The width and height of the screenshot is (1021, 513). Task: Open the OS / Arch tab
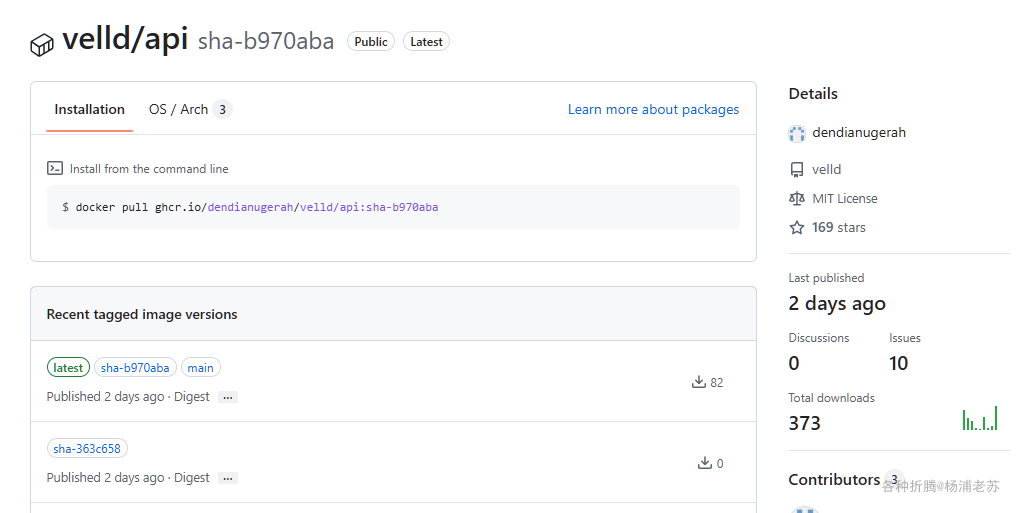pyautogui.click(x=179, y=110)
